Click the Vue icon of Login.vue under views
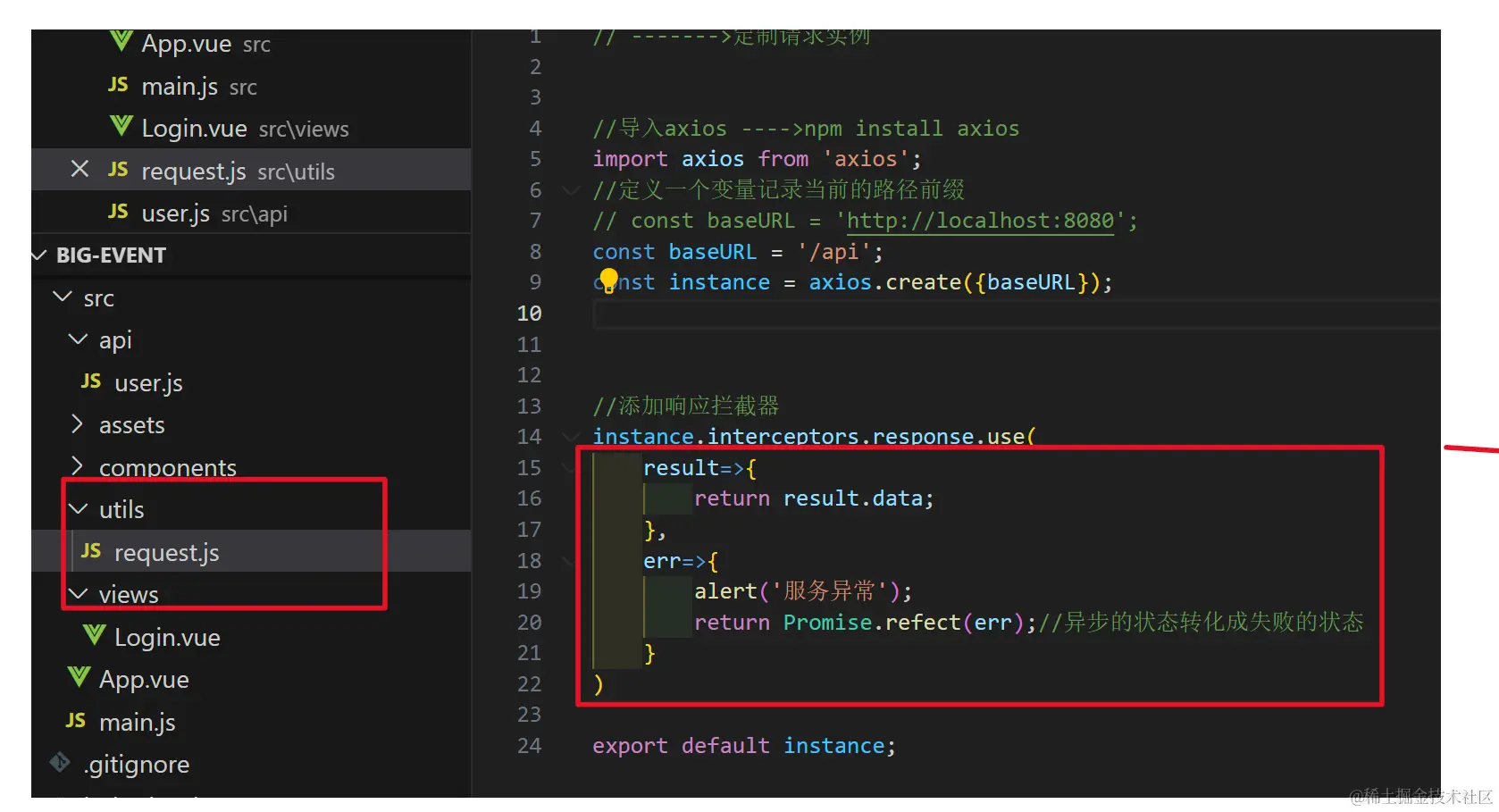Image resolution: width=1499 pixels, height=812 pixels. click(94, 635)
